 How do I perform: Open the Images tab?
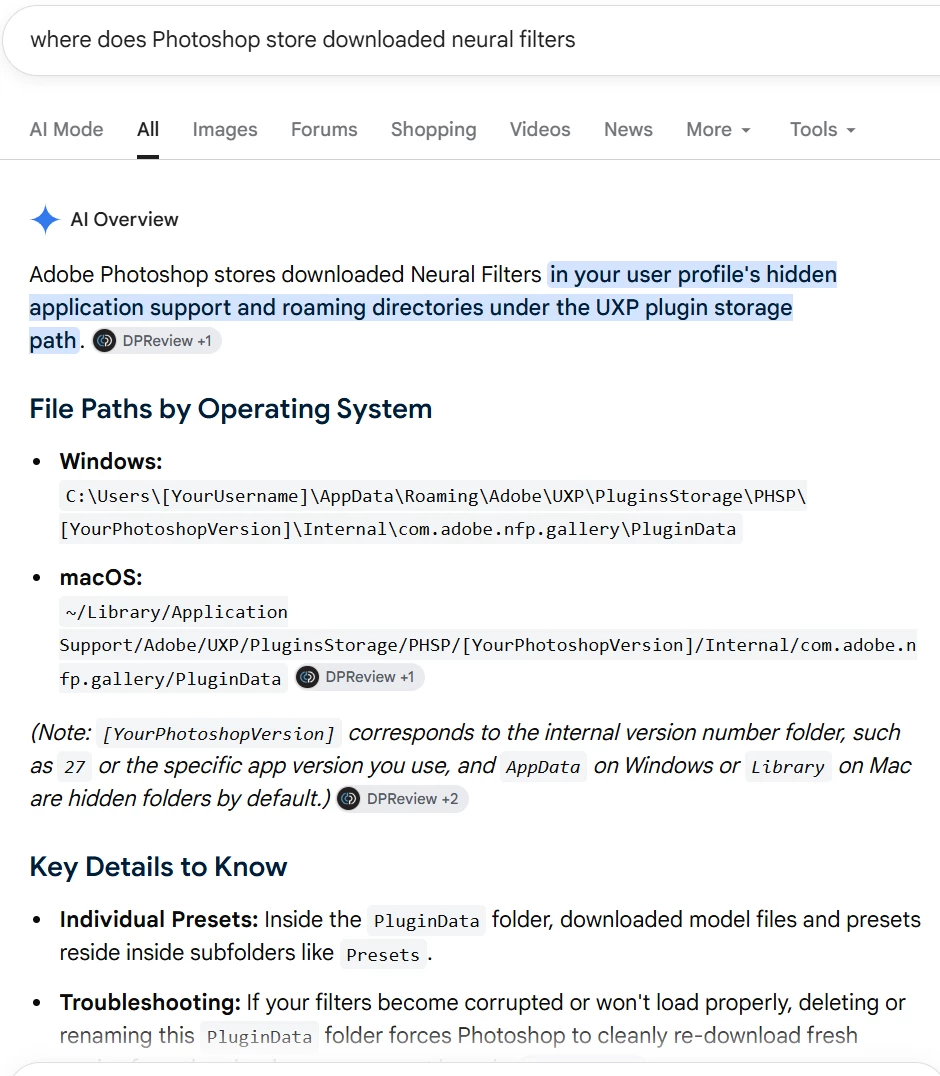point(225,130)
